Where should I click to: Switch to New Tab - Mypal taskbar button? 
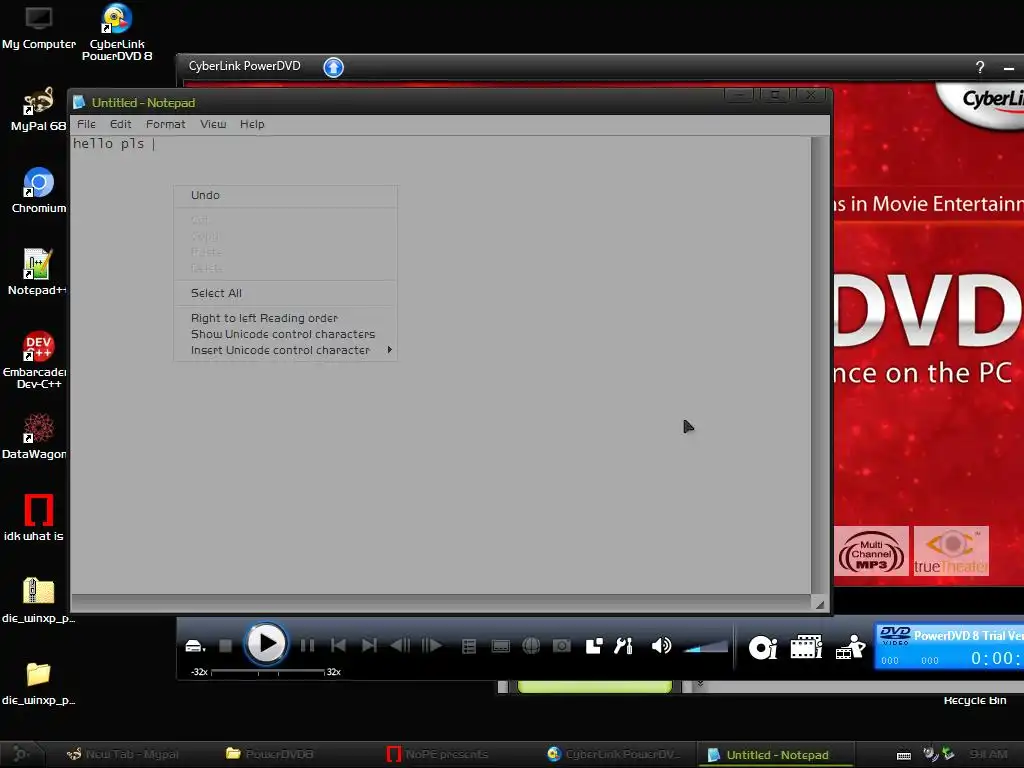tap(123, 754)
